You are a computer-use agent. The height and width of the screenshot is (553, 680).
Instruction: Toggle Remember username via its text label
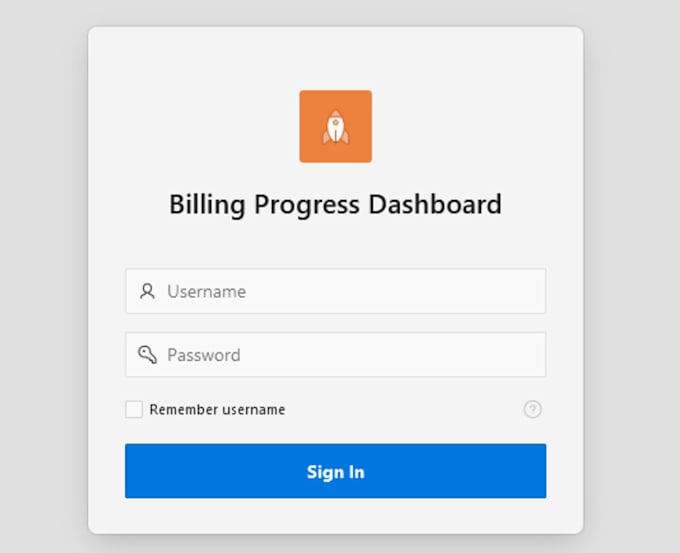(x=217, y=409)
